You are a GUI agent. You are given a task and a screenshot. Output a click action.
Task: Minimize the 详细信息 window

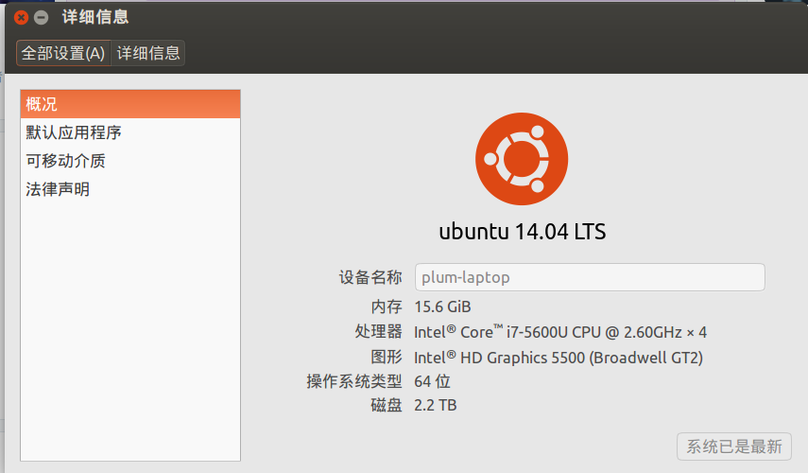pyautogui.click(x=41, y=18)
